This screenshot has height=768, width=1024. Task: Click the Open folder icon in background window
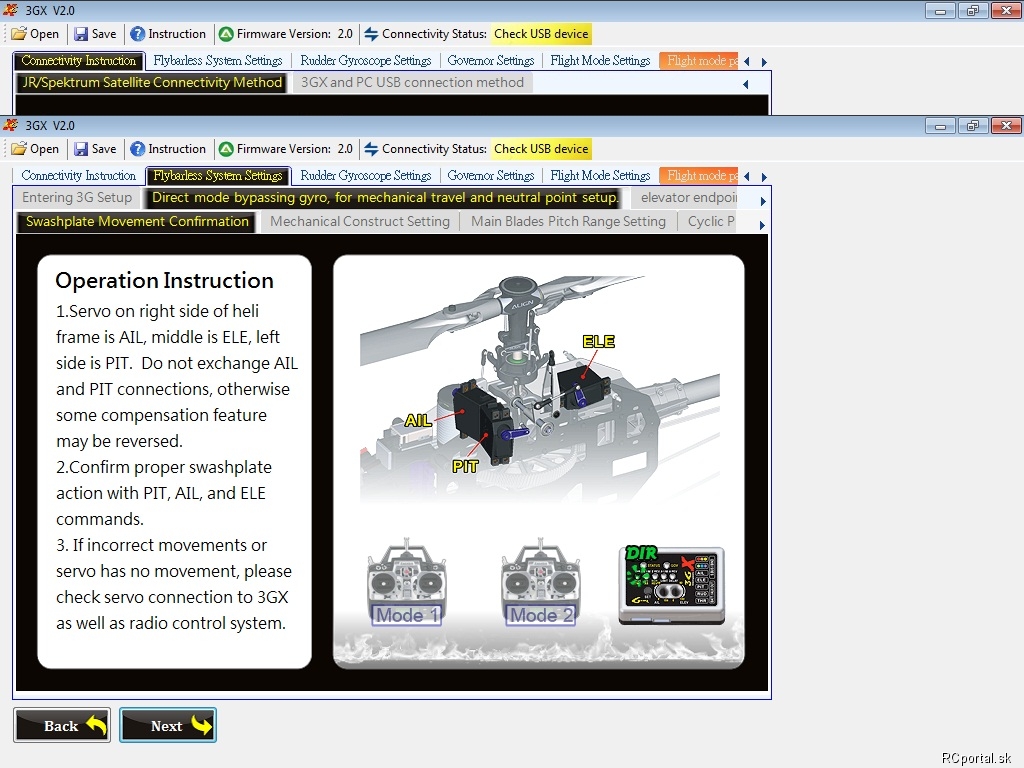pos(19,34)
